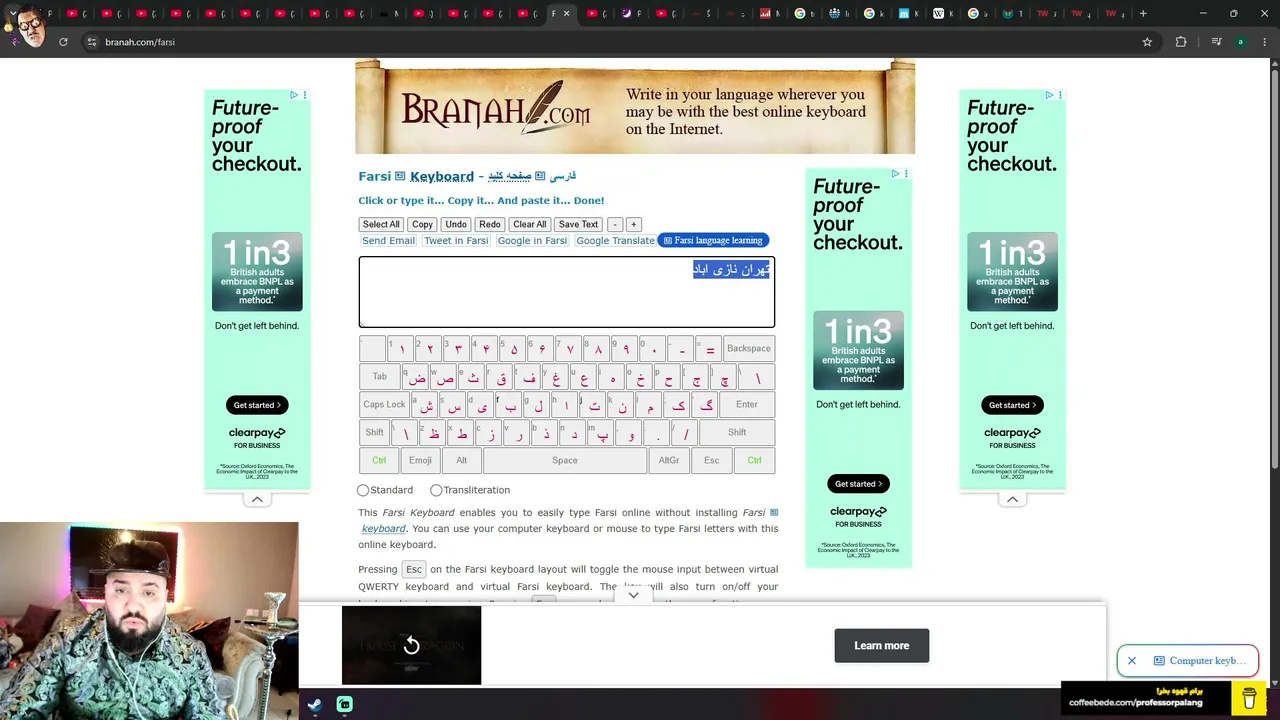
Task: Select the Standard layout radio button
Action: coord(363,490)
